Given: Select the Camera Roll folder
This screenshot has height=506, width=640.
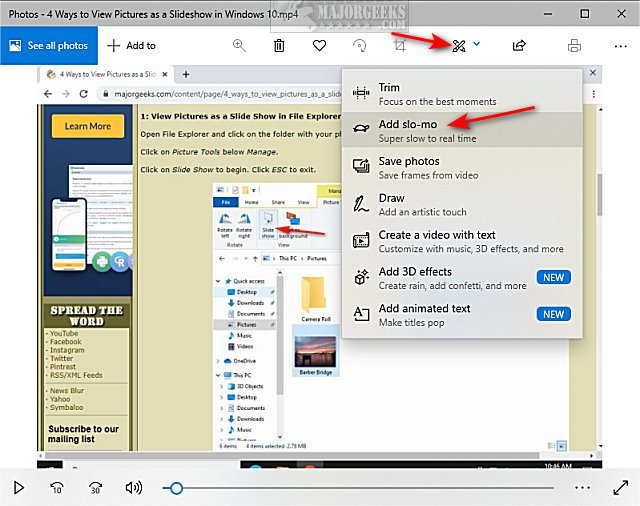Looking at the screenshot, I should click(x=316, y=300).
